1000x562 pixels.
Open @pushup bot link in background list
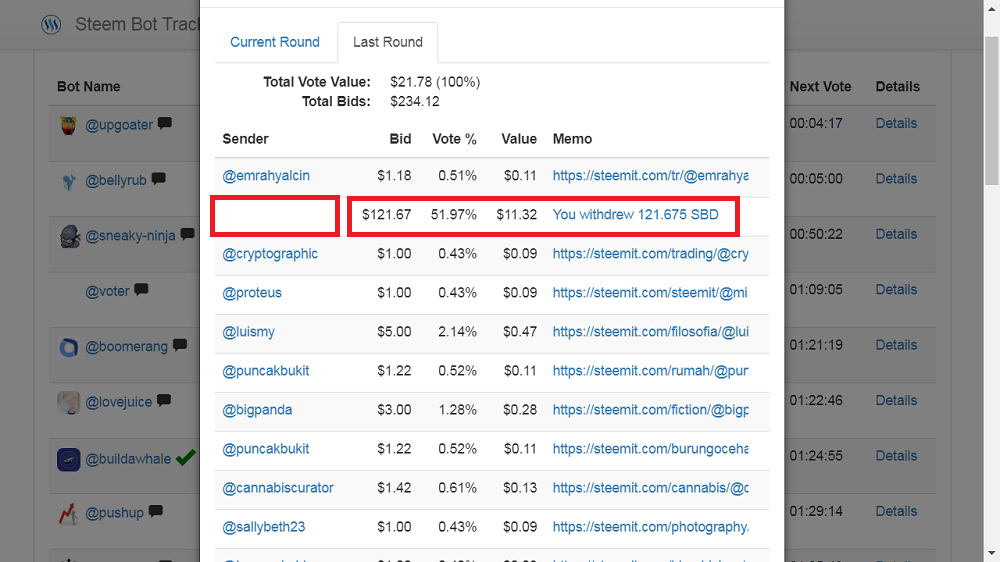click(x=114, y=513)
